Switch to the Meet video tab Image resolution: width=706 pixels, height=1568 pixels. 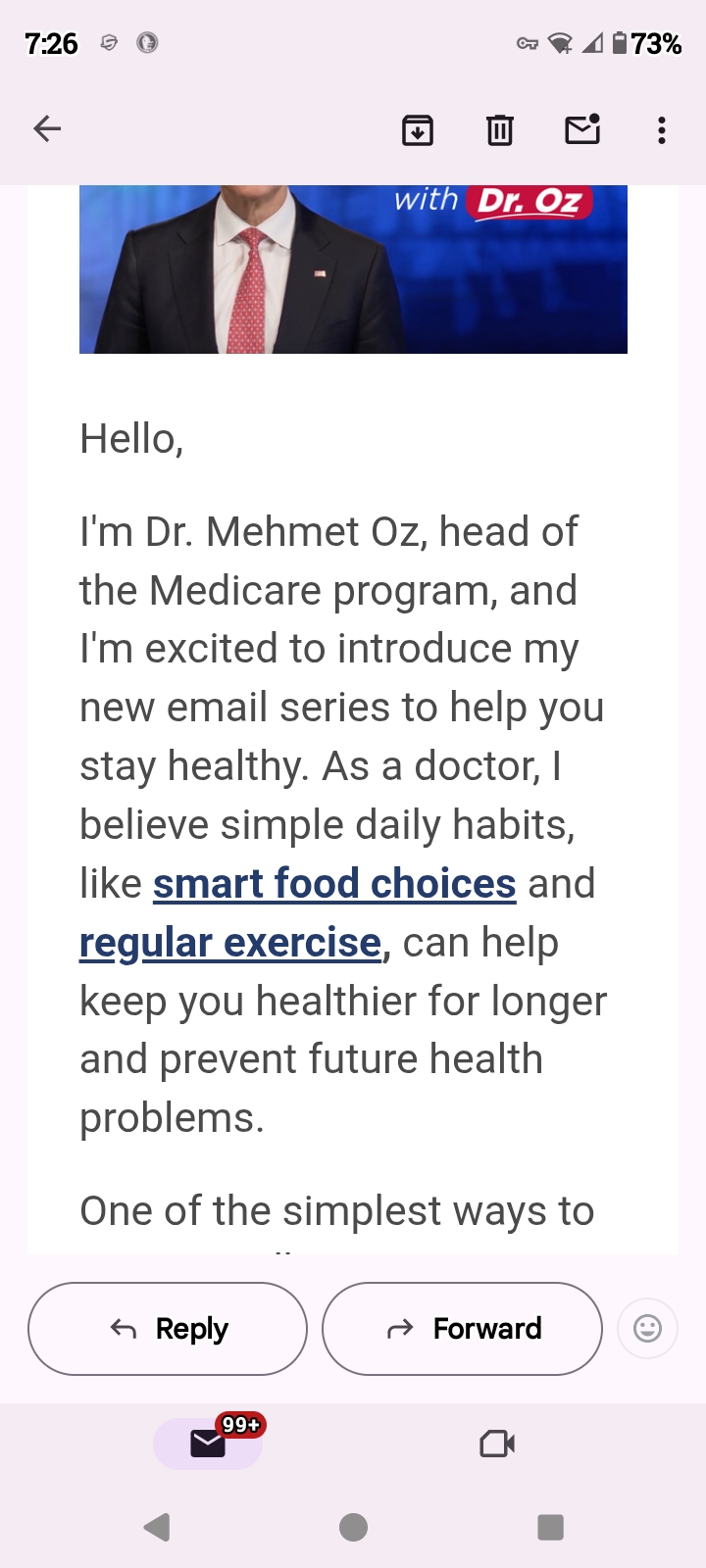[497, 1443]
